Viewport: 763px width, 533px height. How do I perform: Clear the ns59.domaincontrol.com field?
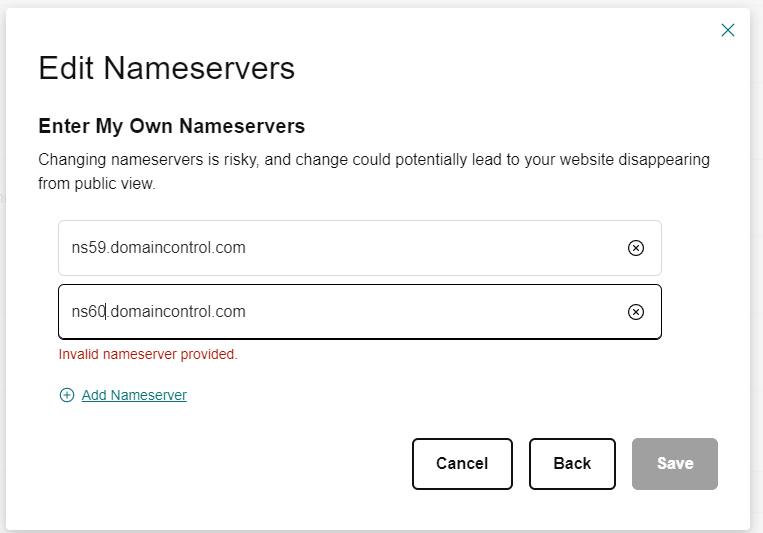click(x=635, y=248)
